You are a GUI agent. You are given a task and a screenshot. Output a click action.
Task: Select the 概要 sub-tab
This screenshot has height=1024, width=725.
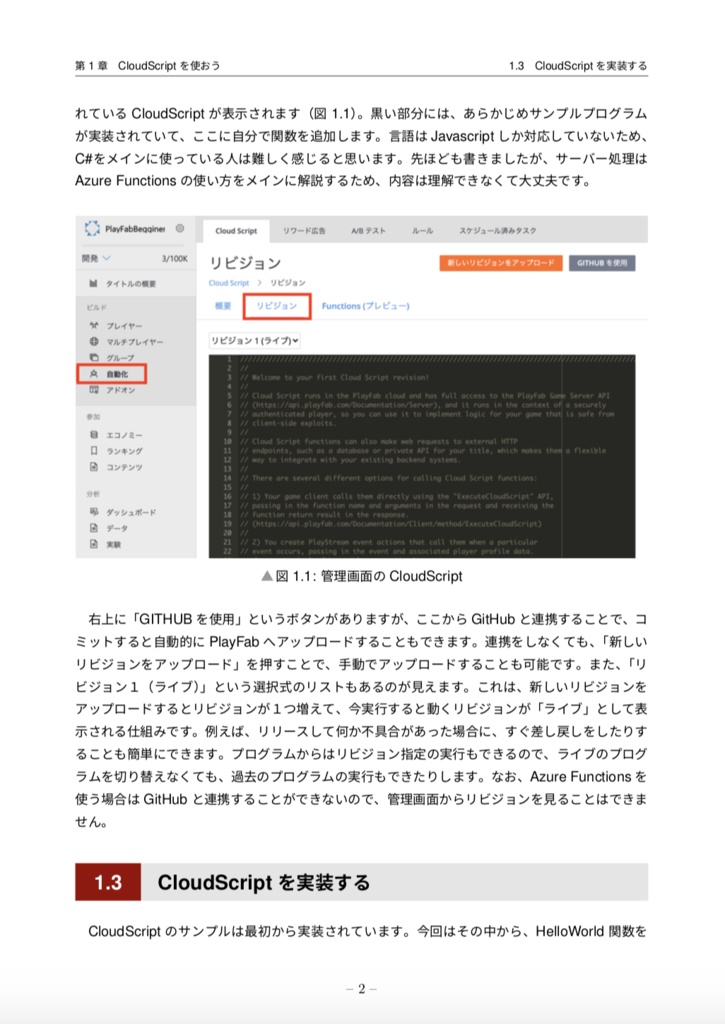tap(223, 306)
